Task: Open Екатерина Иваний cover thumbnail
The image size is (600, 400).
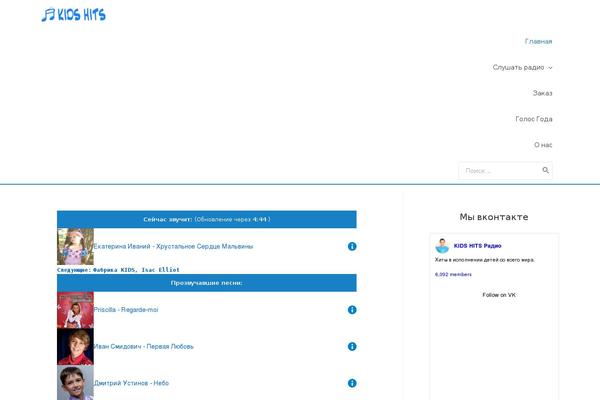Action: pyautogui.click(x=75, y=247)
